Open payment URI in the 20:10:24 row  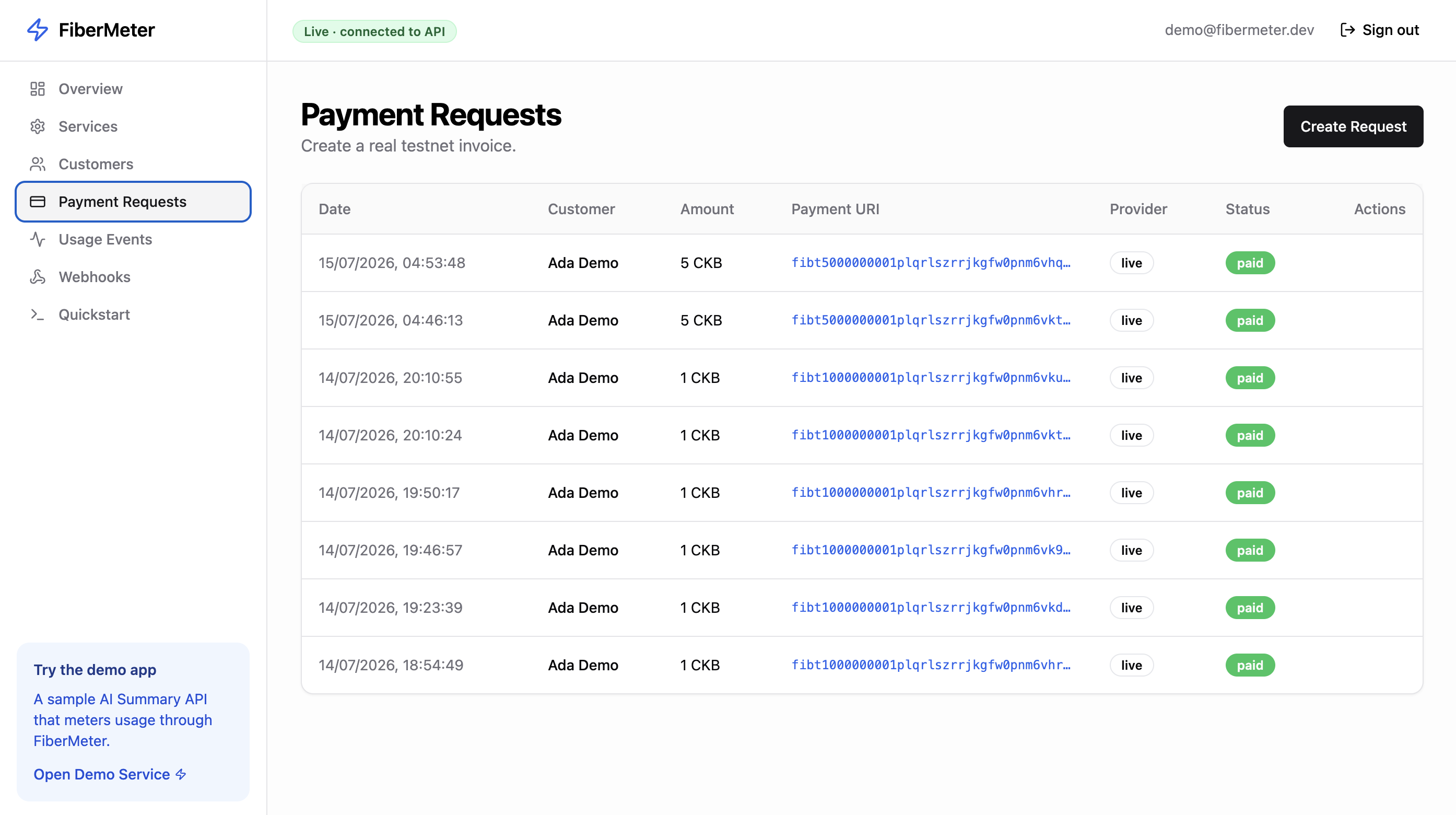[930, 435]
